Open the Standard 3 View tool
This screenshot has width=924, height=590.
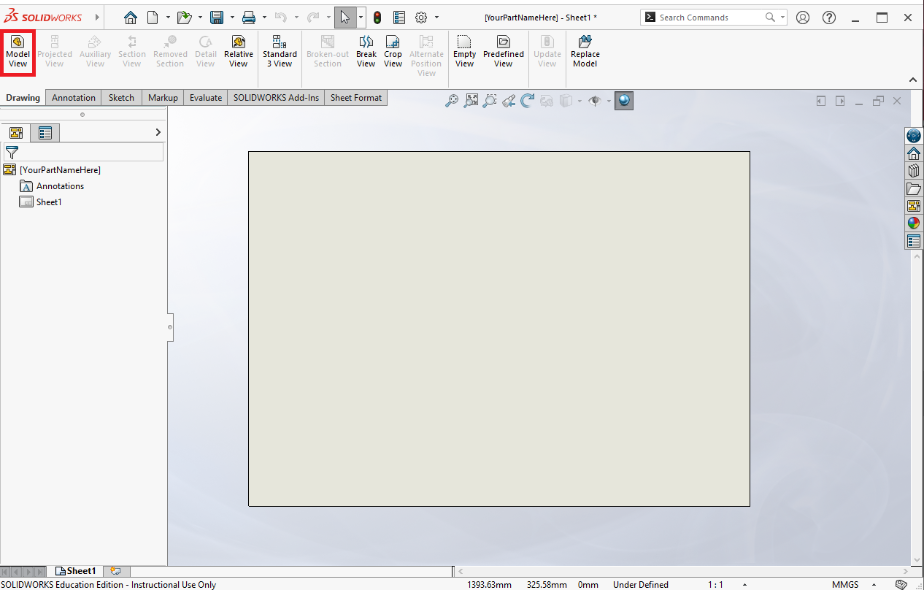[x=279, y=47]
